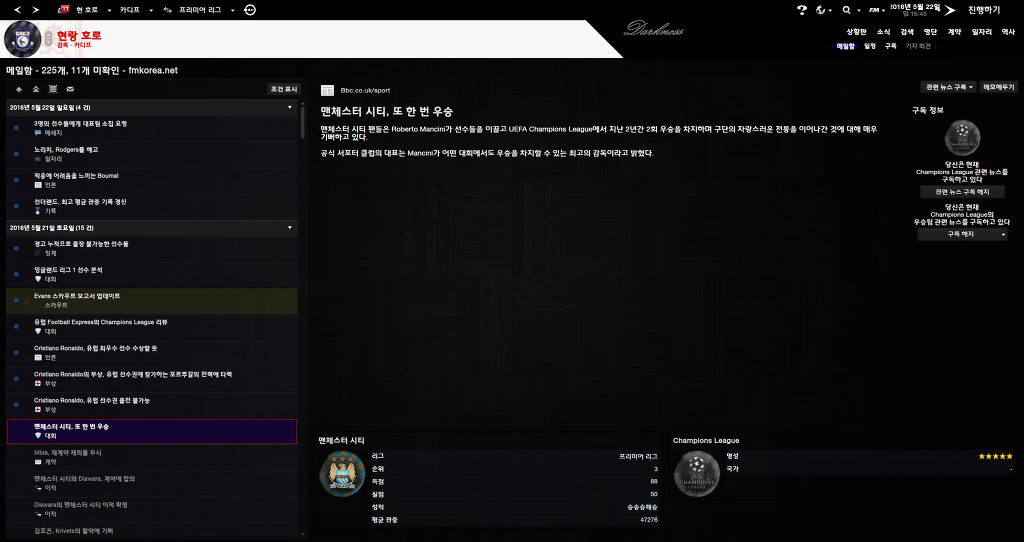
Task: Open the 명단 menu
Action: point(930,32)
